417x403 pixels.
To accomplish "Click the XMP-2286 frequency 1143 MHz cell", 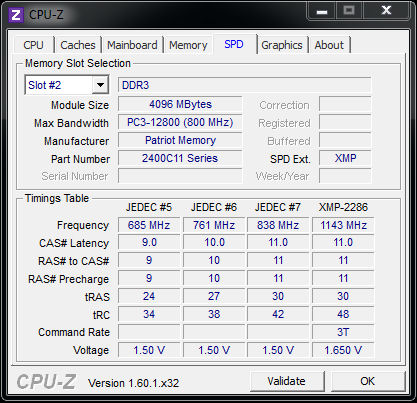I will 343,225.
